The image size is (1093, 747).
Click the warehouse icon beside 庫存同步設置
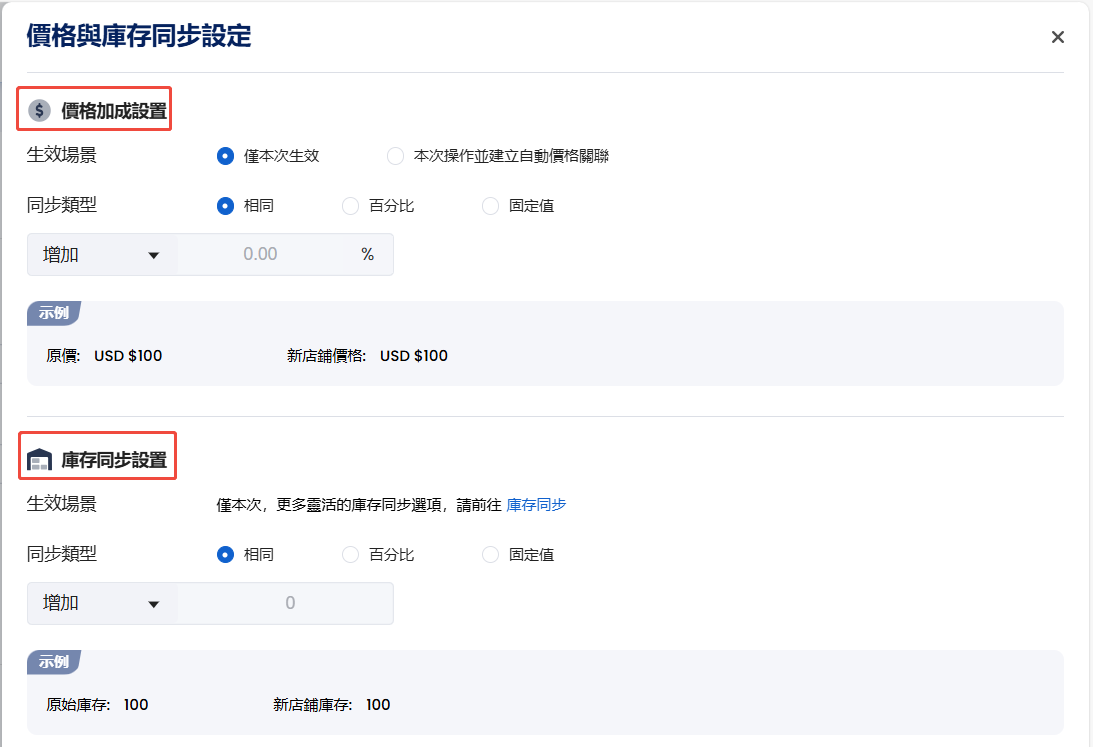(x=39, y=461)
